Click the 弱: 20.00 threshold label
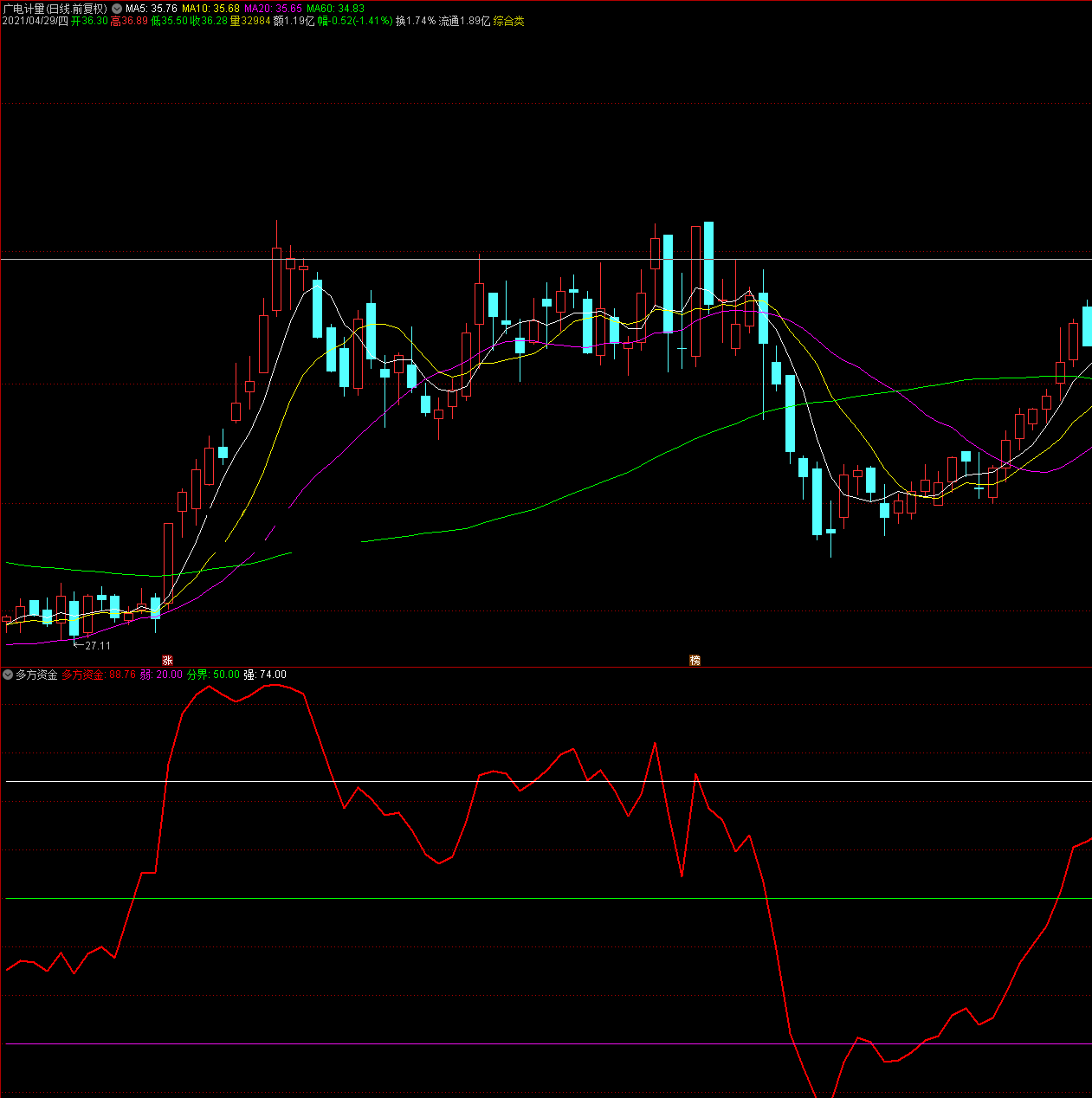Image resolution: width=1092 pixels, height=1098 pixels. tap(161, 675)
